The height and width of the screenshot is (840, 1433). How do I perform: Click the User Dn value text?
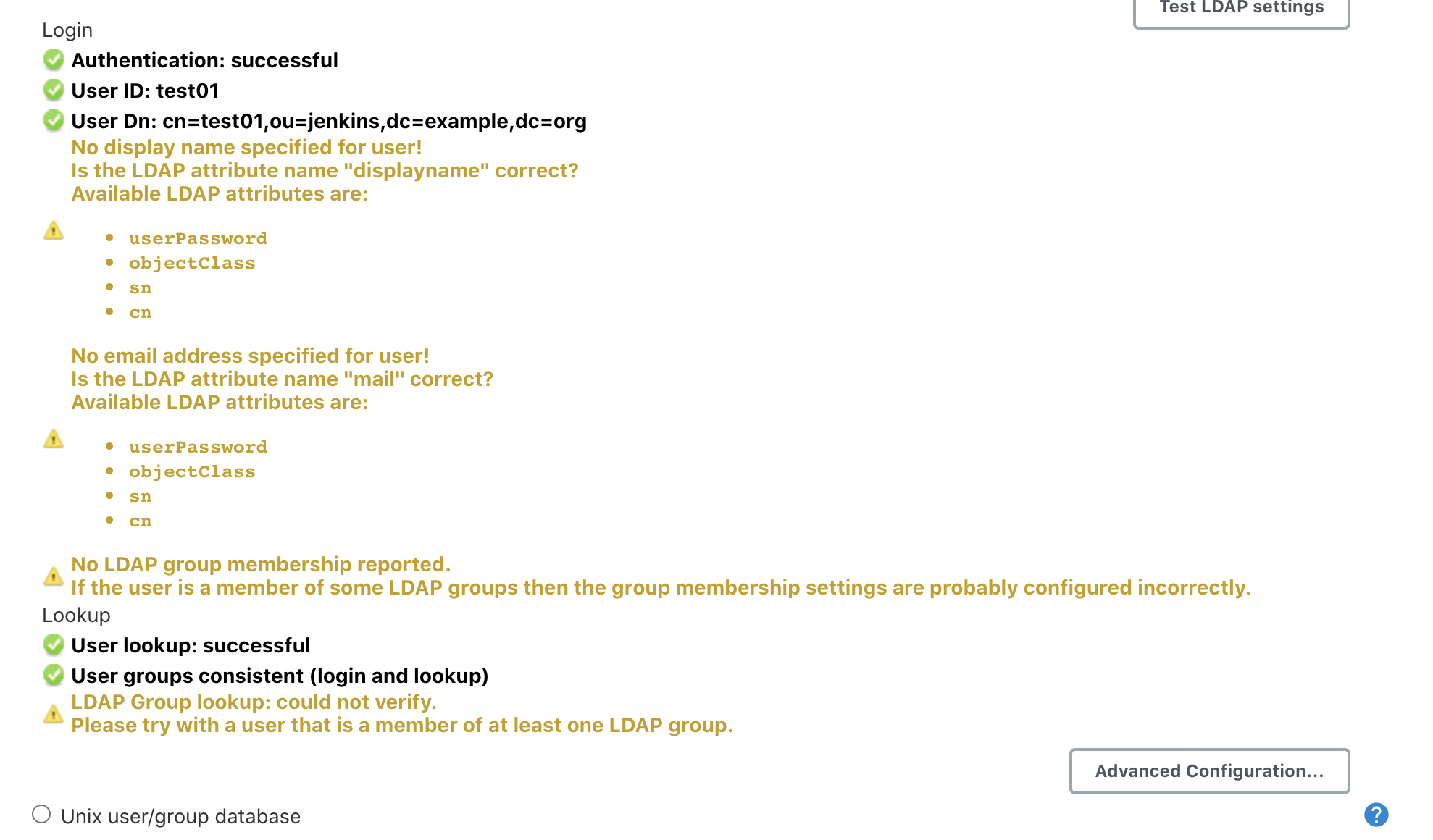click(374, 121)
